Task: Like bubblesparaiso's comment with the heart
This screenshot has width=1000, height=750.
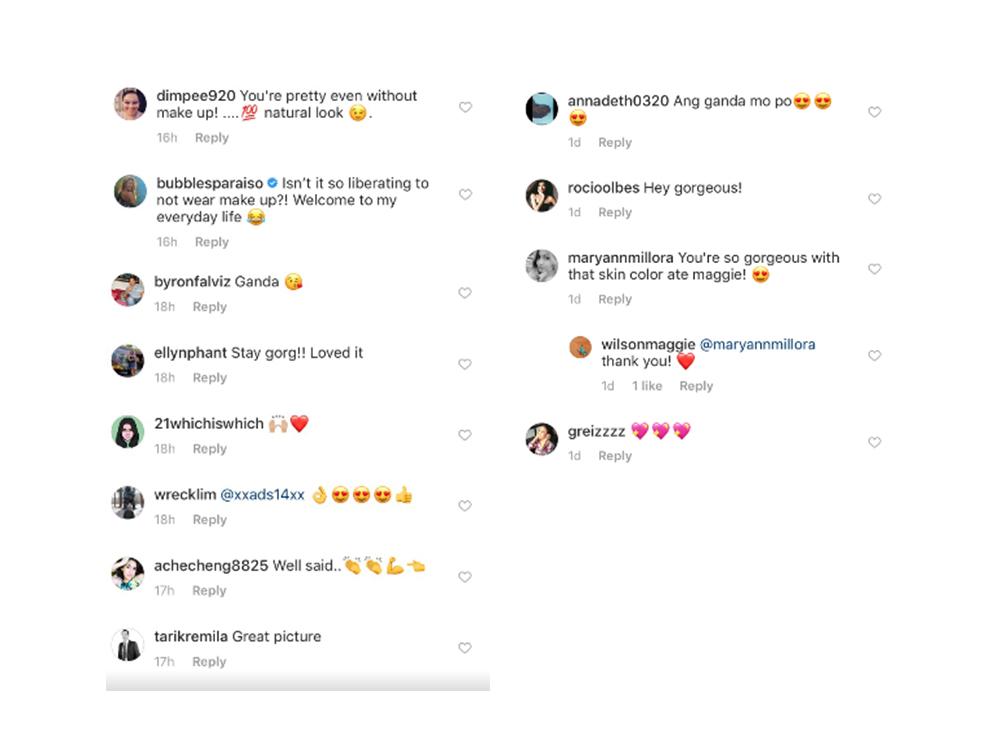Action: coord(465,194)
